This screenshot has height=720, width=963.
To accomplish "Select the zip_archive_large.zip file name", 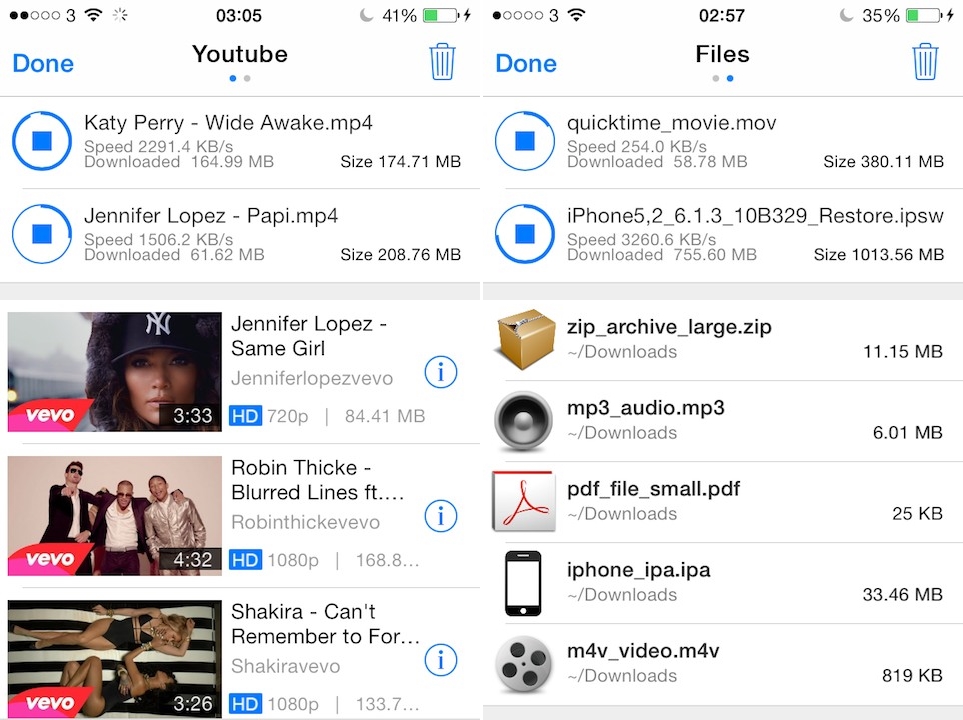I will [x=669, y=327].
